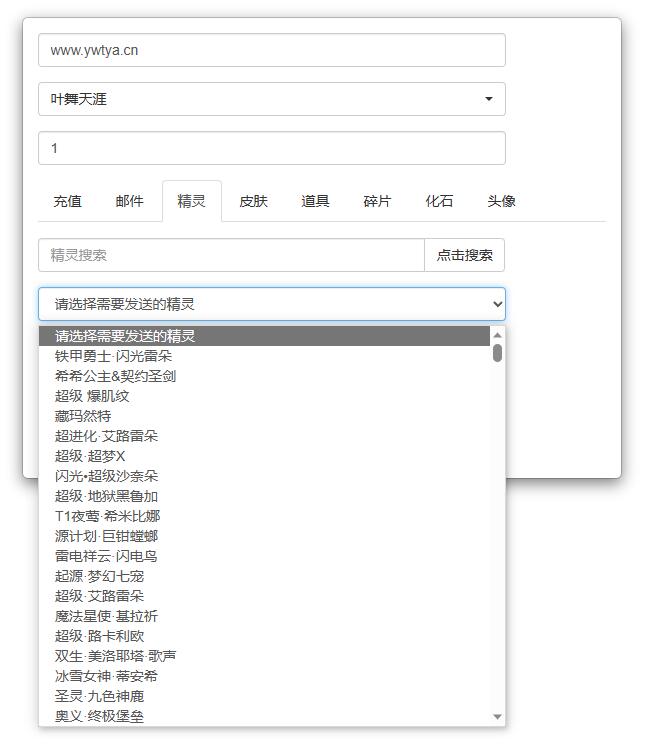
Task: Click the chevron on the 精灵 select box
Action: coord(498,304)
